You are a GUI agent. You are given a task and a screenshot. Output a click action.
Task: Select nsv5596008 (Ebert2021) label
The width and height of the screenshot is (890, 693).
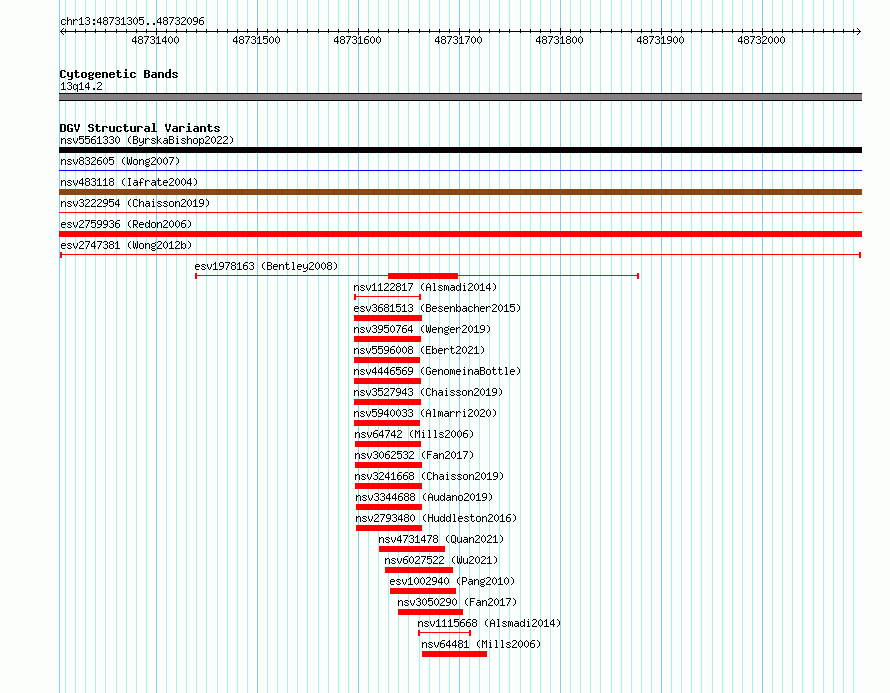419,350
